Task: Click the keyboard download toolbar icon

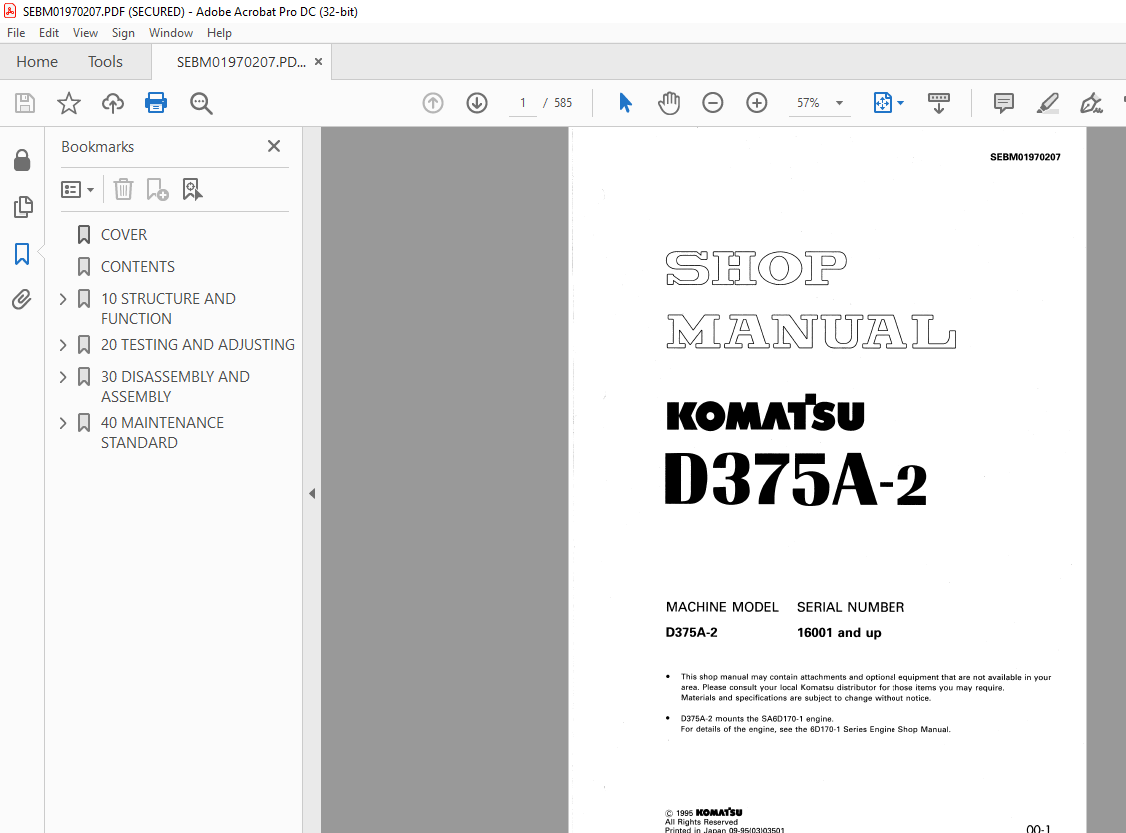Action: (939, 103)
